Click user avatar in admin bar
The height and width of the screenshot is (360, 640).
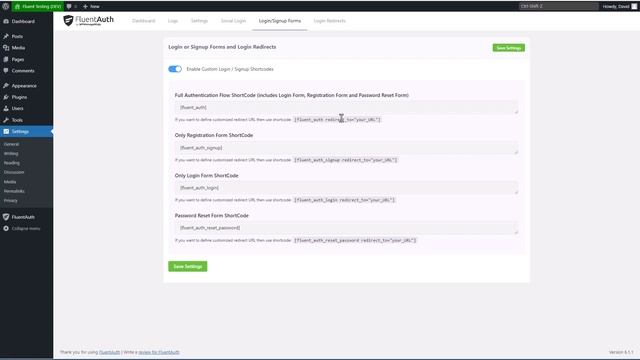point(634,6)
